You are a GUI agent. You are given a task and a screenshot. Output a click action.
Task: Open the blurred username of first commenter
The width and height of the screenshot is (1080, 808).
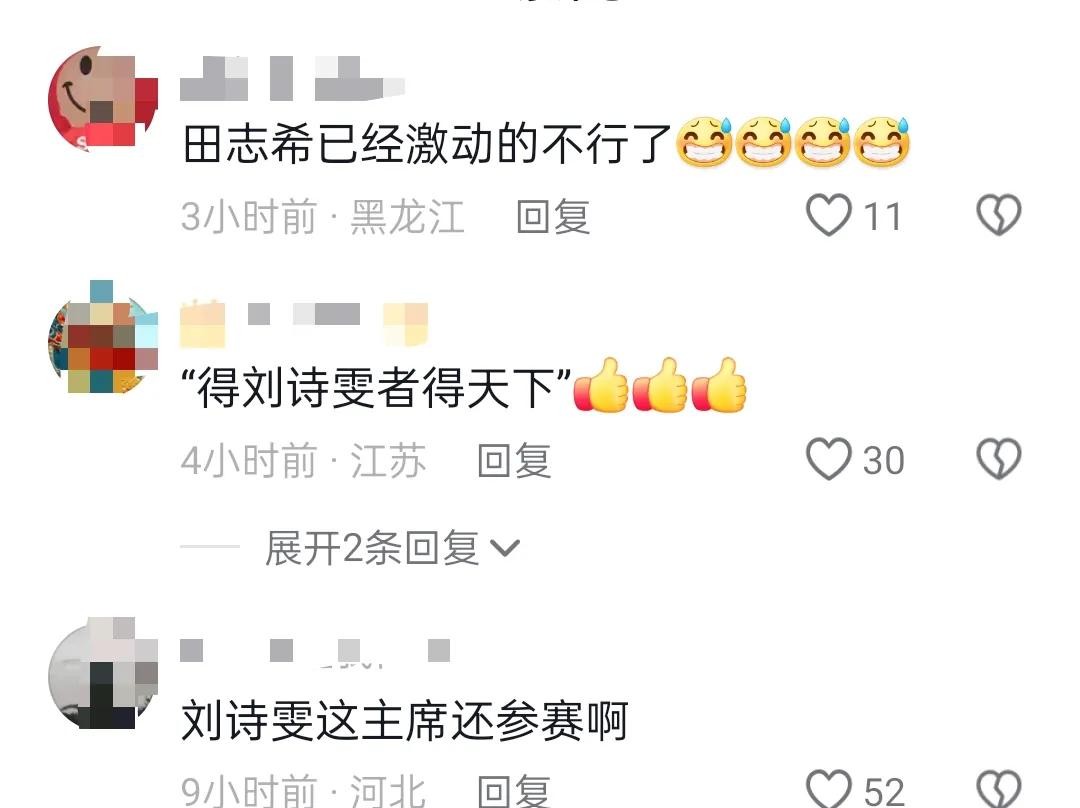tap(292, 79)
